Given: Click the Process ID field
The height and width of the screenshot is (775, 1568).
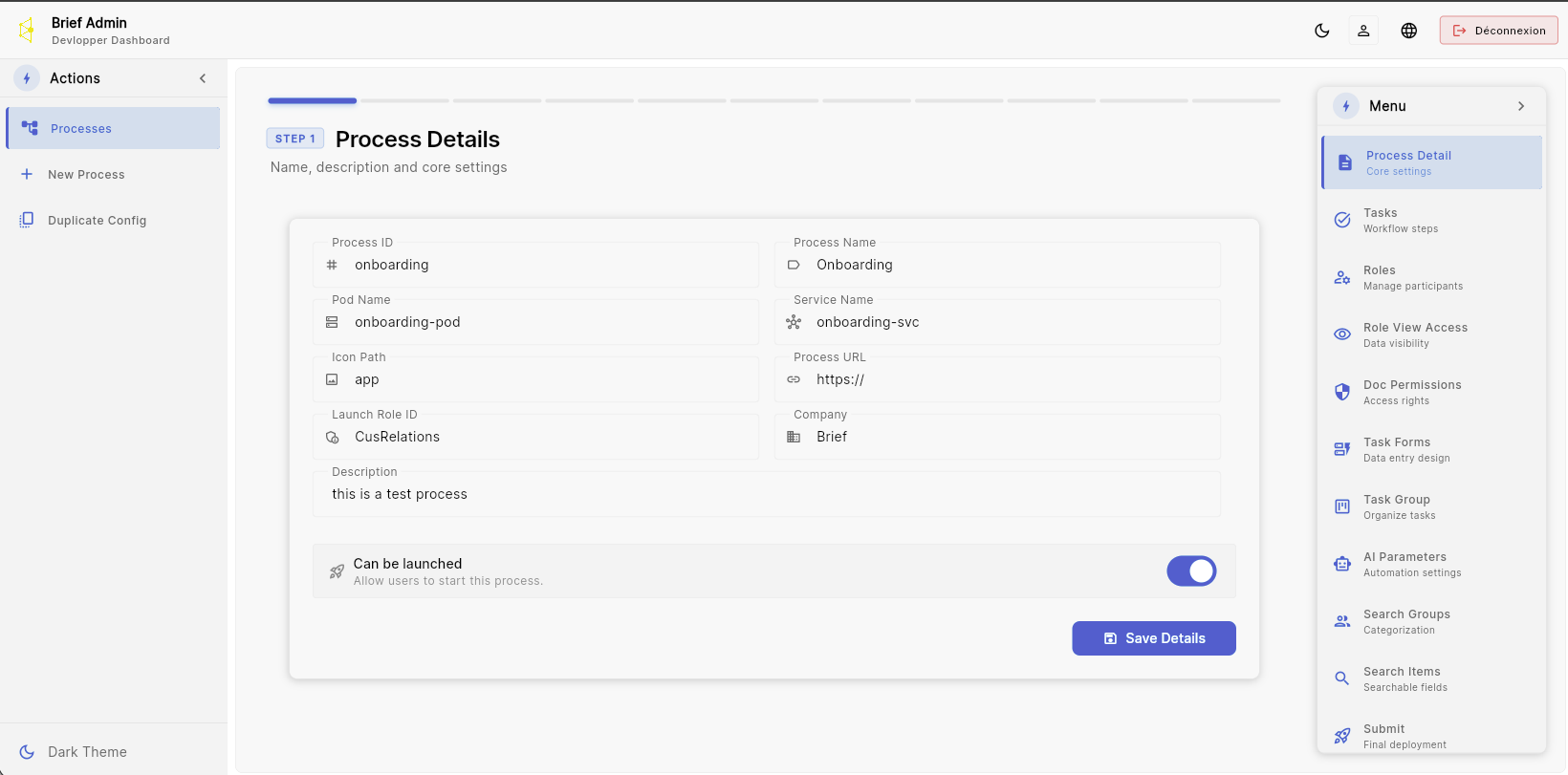Looking at the screenshot, I should point(535,265).
